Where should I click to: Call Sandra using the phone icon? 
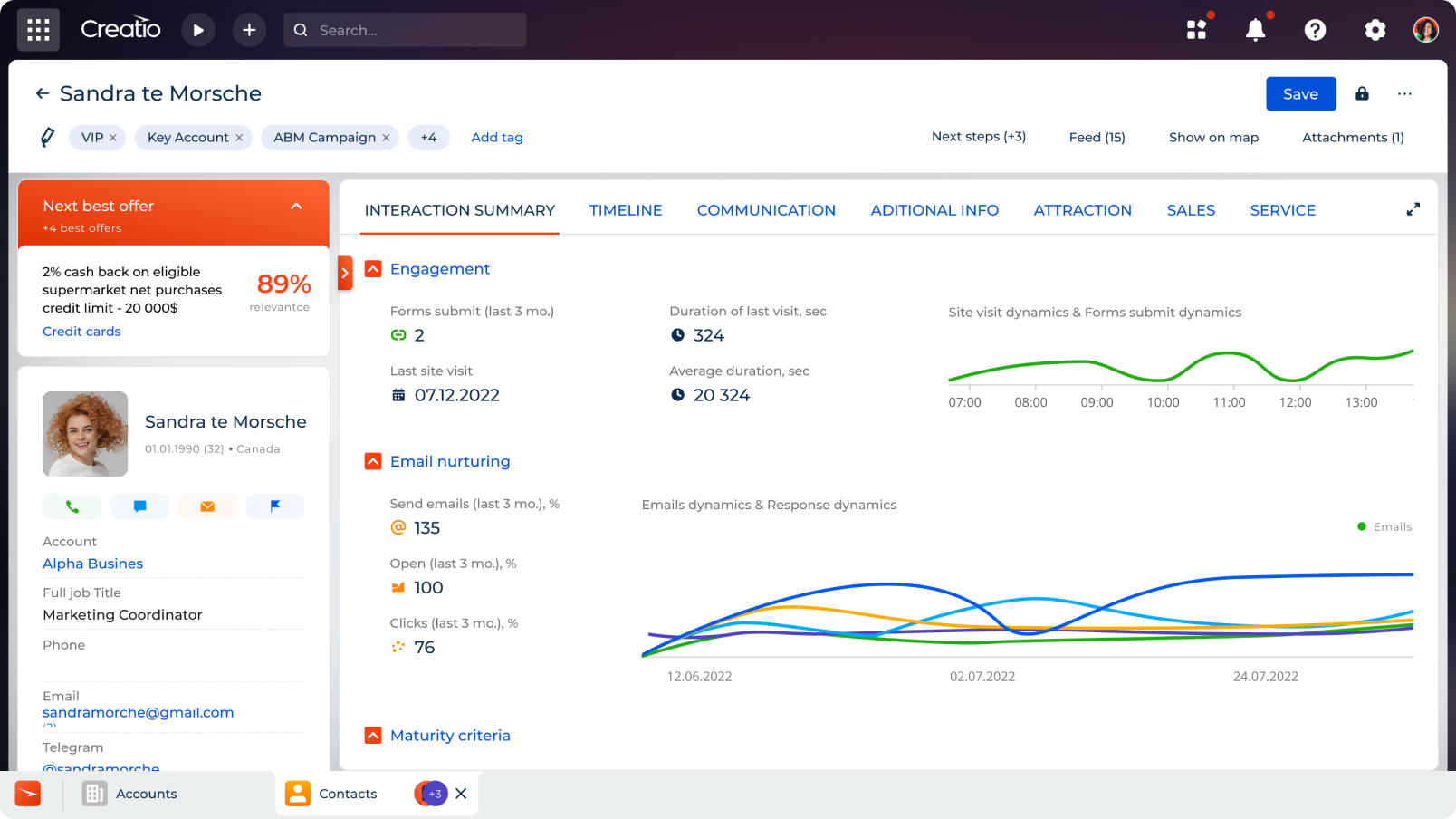(x=72, y=506)
